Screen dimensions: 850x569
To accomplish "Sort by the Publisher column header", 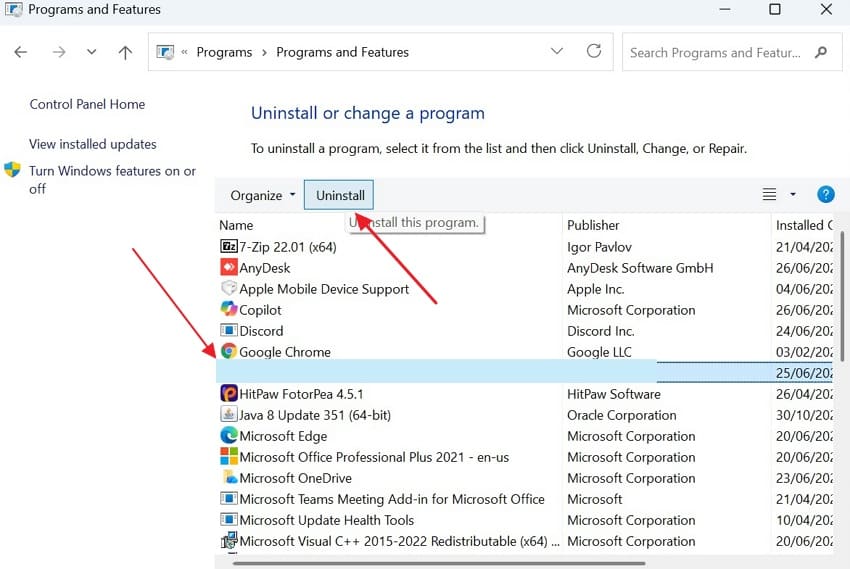I will pyautogui.click(x=593, y=225).
